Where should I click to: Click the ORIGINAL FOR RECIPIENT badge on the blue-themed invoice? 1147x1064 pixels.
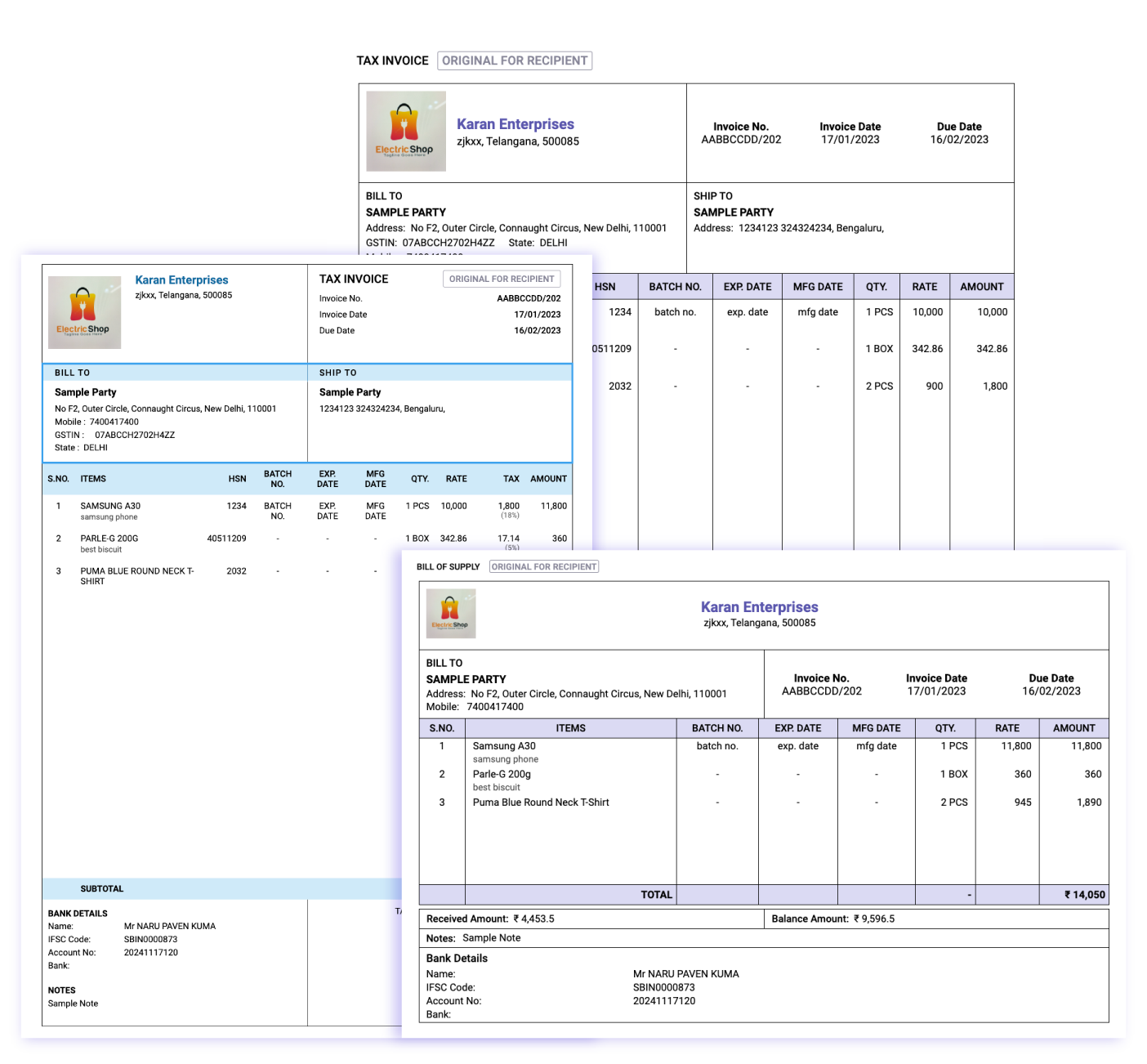[x=502, y=279]
